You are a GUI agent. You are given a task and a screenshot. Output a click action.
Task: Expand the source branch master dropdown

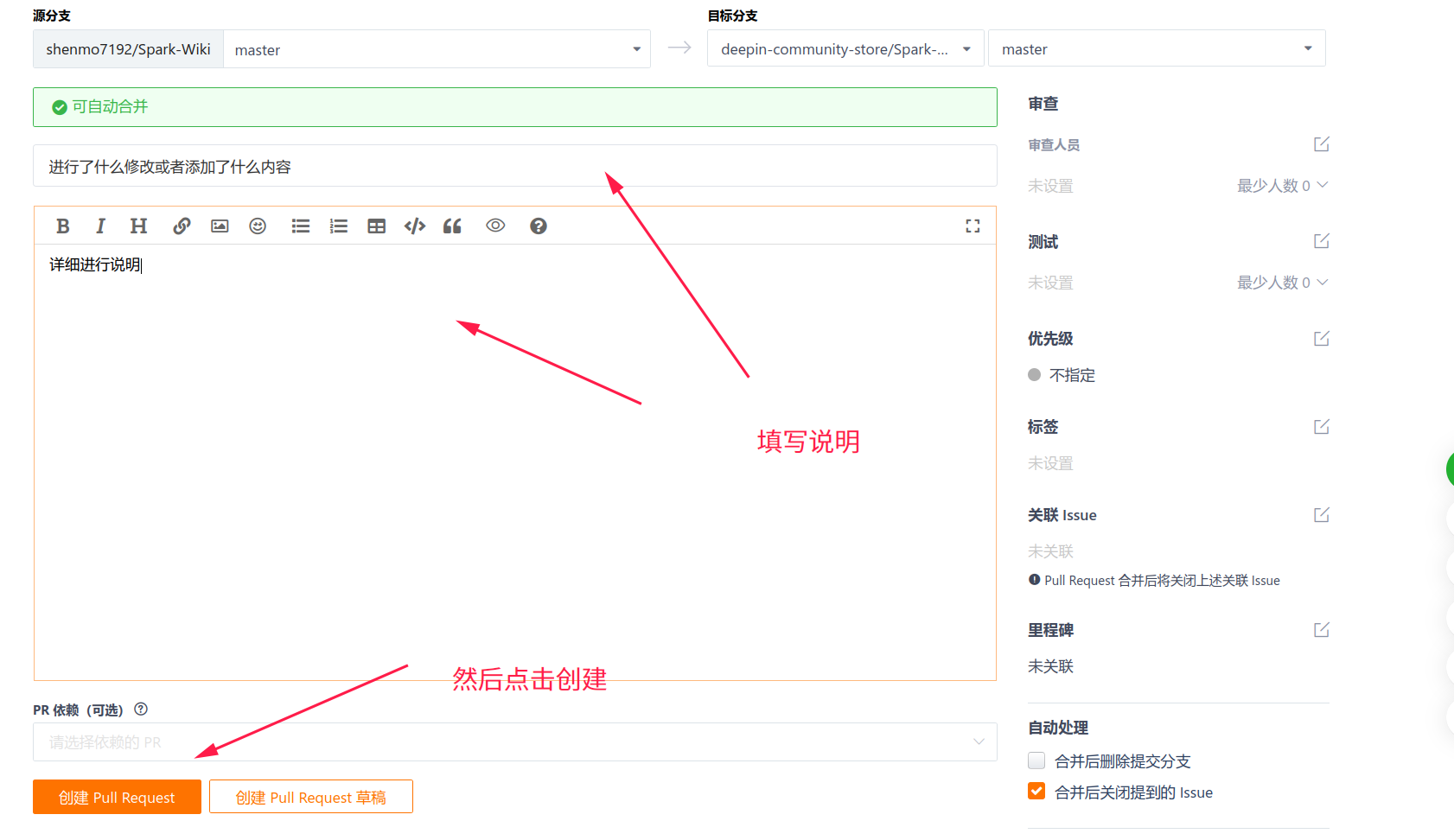pyautogui.click(x=437, y=49)
